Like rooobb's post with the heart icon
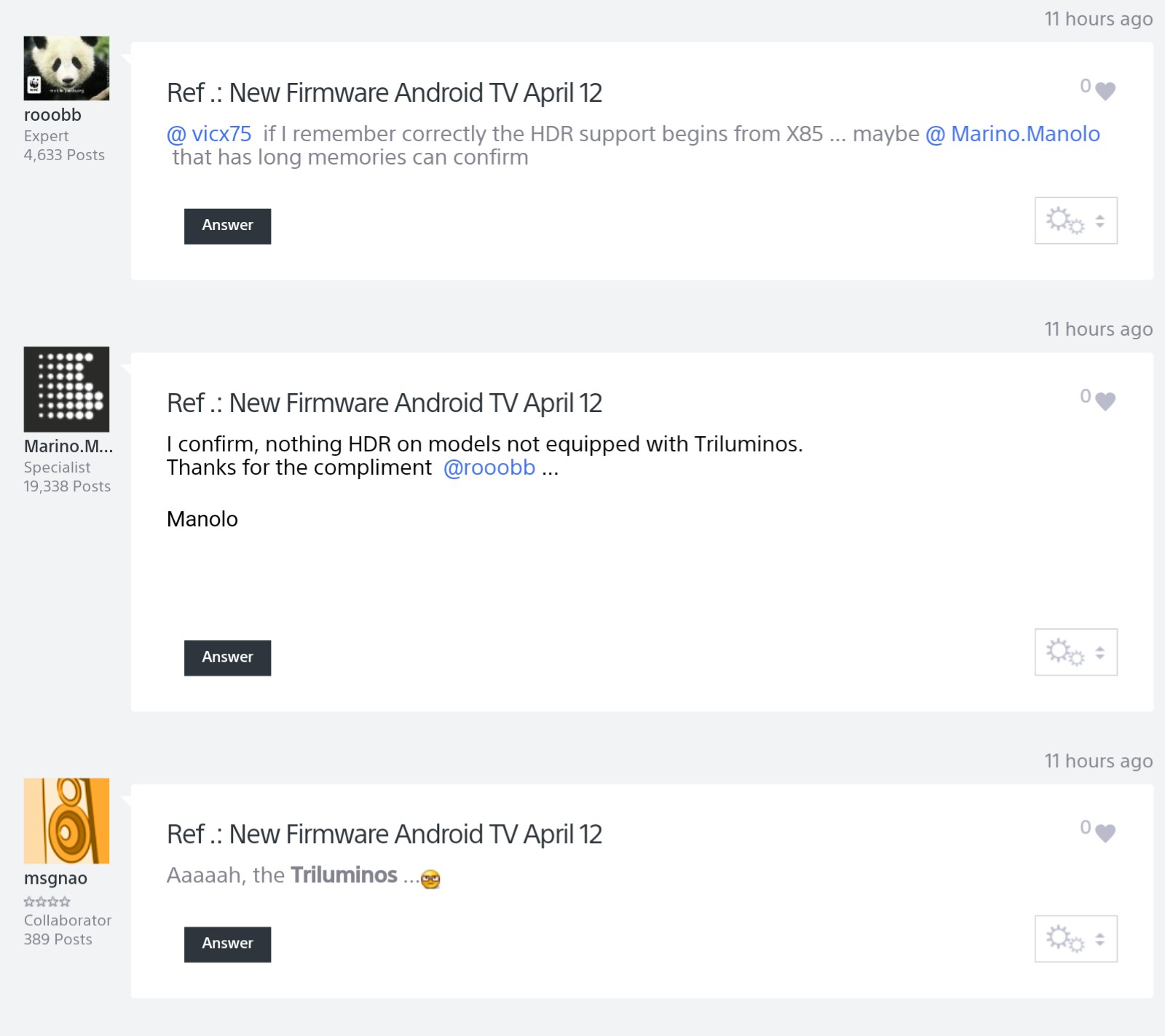The image size is (1165, 1036). 1105,91
